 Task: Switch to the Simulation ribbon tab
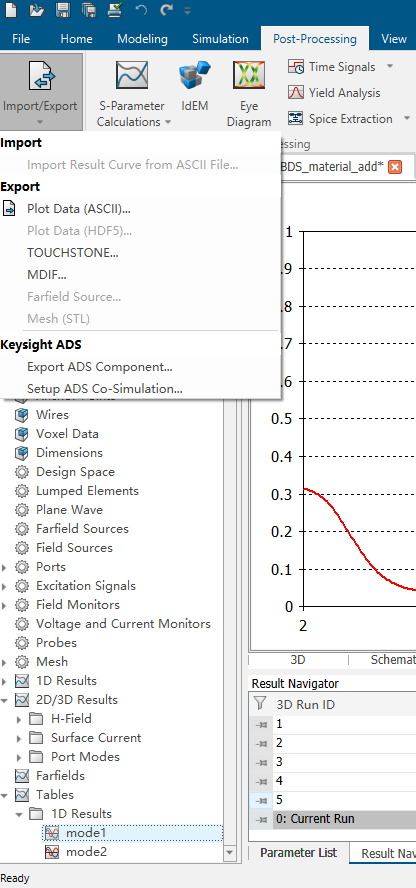220,39
